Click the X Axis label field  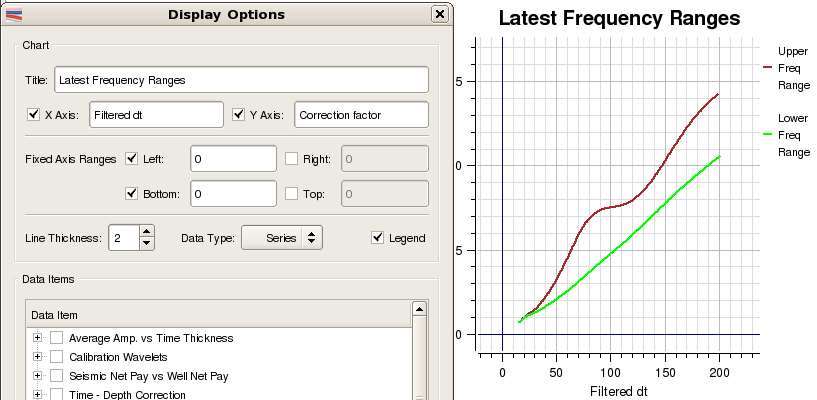pos(156,115)
